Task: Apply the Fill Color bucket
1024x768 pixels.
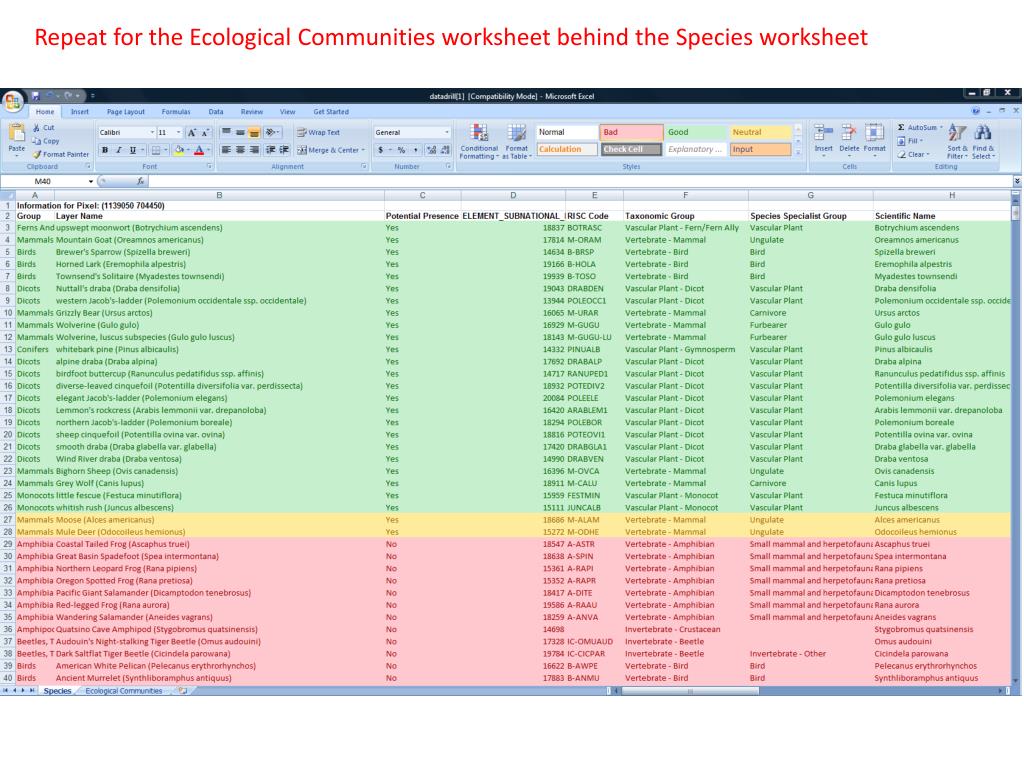Action: [x=178, y=150]
